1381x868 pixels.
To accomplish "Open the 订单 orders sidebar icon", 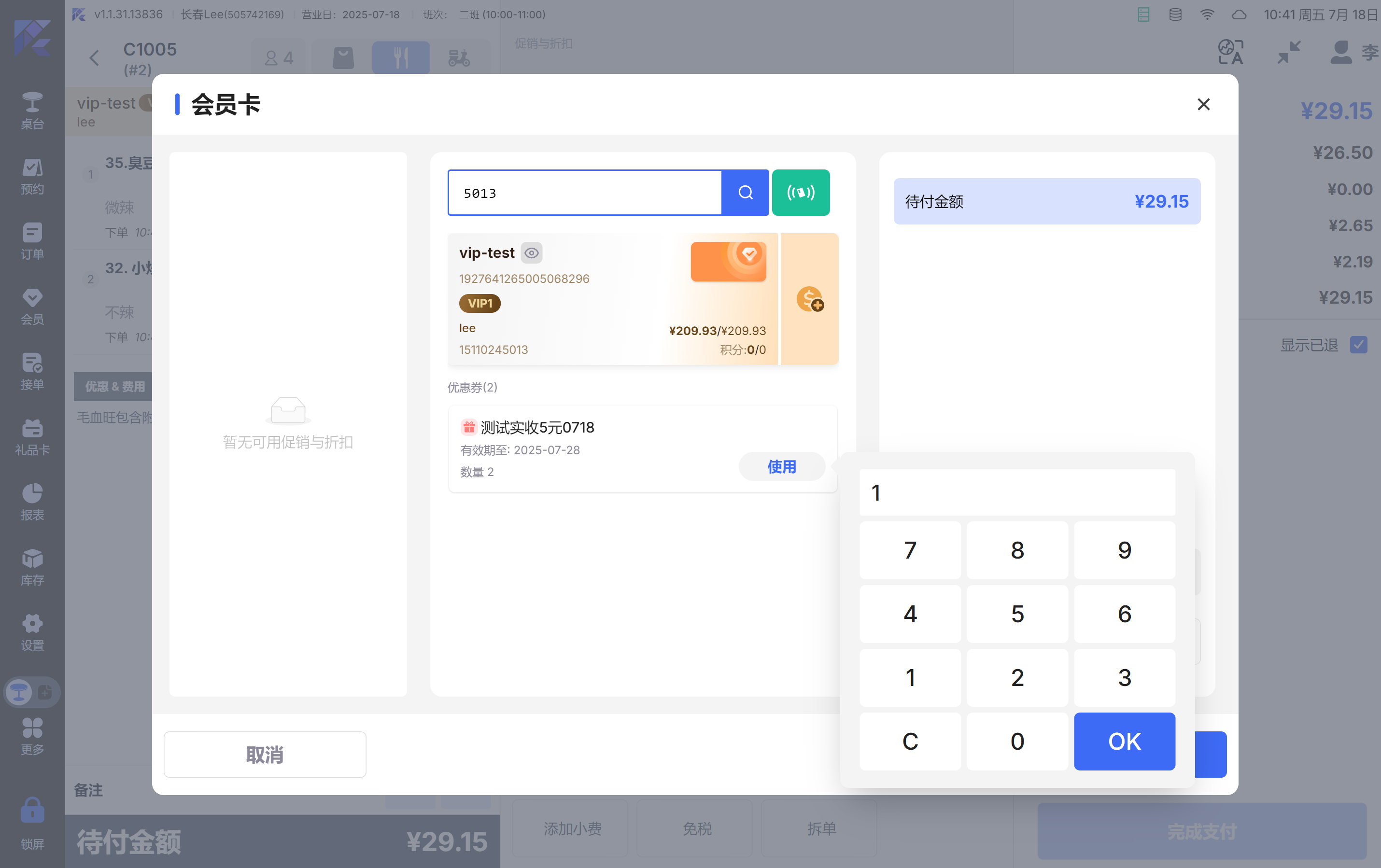I will point(32,241).
